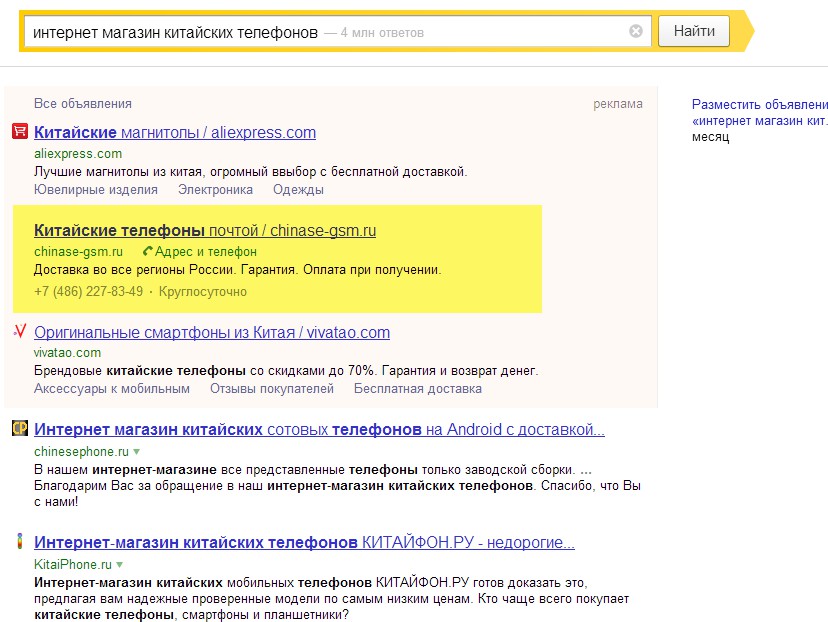Clear the search query with the X icon
Image resolution: width=828 pixels, height=622 pixels.
[636, 32]
